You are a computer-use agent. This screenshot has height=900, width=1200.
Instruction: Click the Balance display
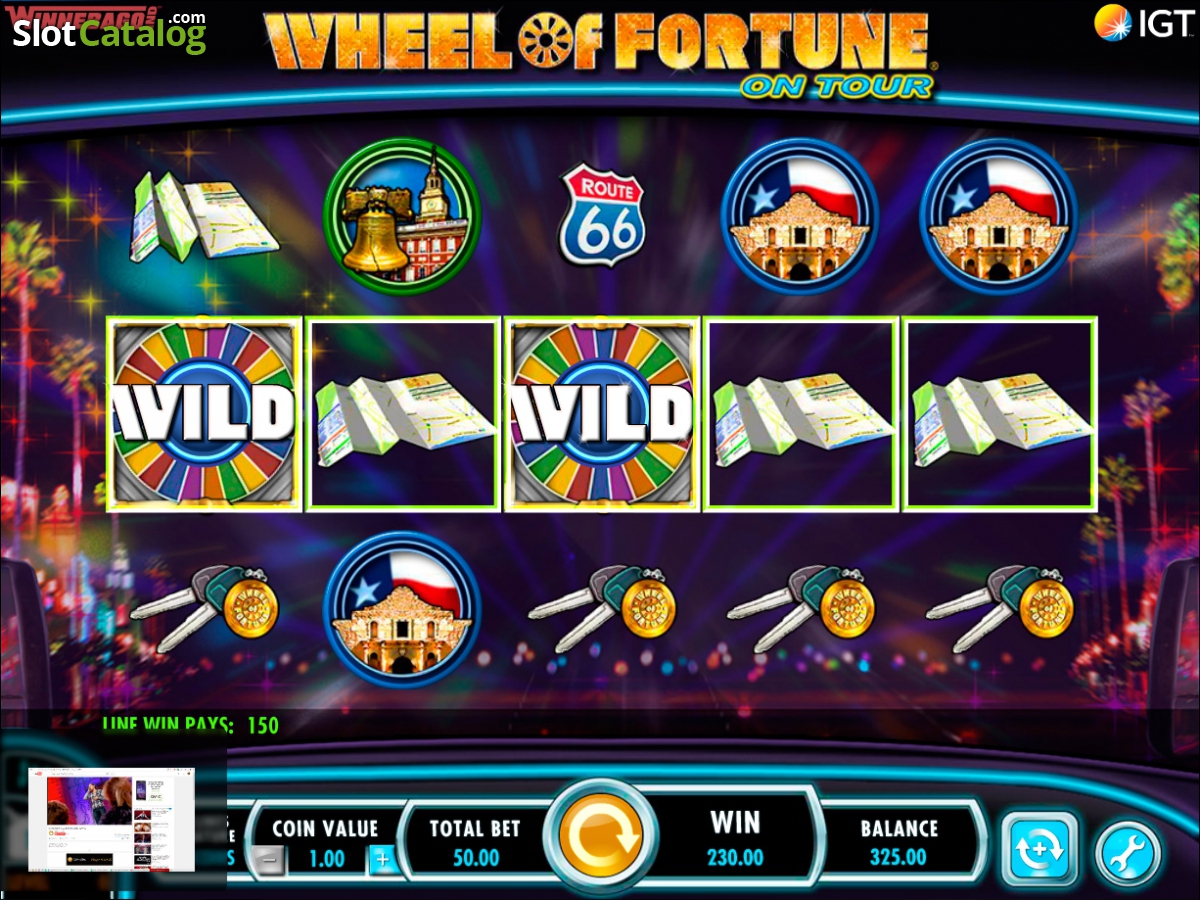point(899,843)
